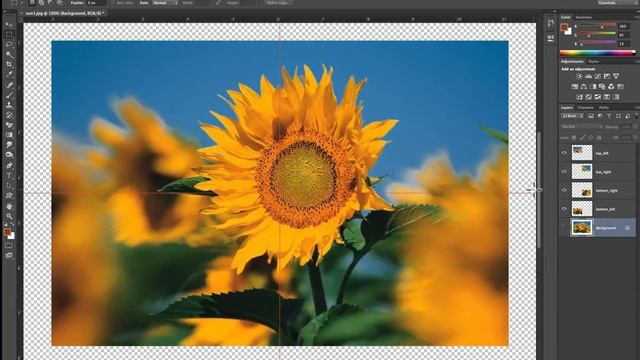Click the Refine Edge button

[278, 3]
